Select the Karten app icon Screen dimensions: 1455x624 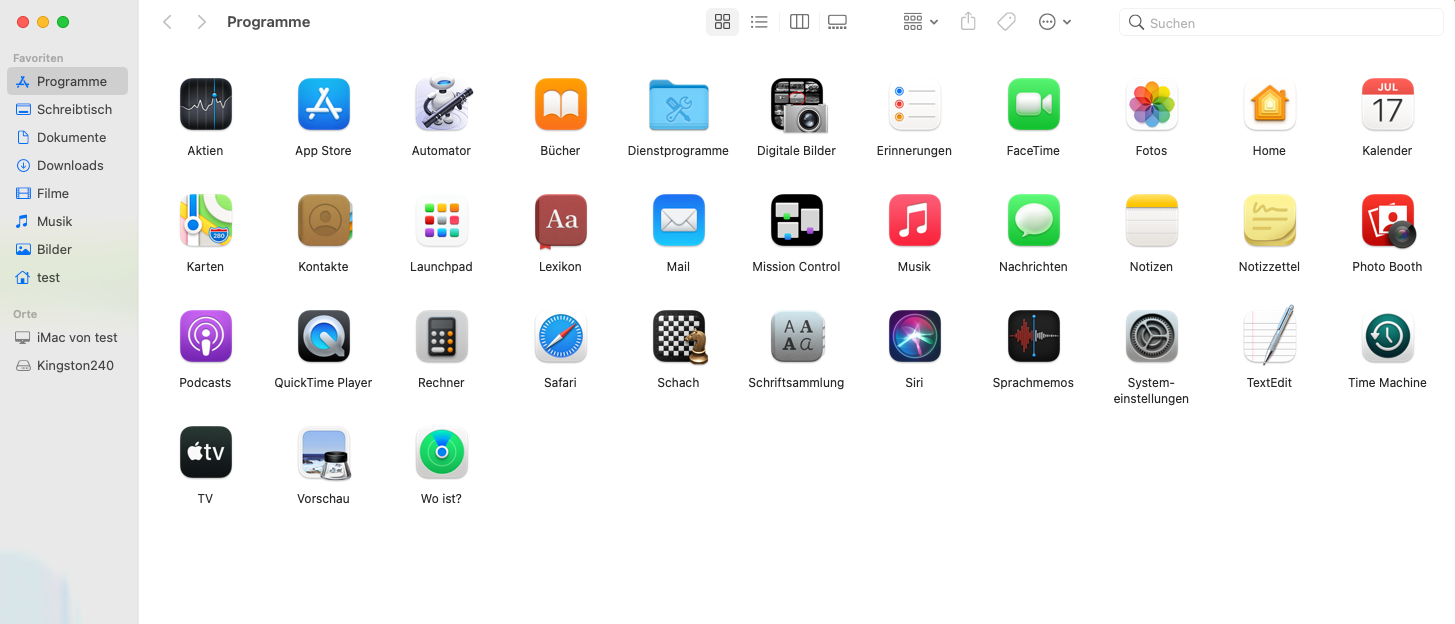point(205,220)
